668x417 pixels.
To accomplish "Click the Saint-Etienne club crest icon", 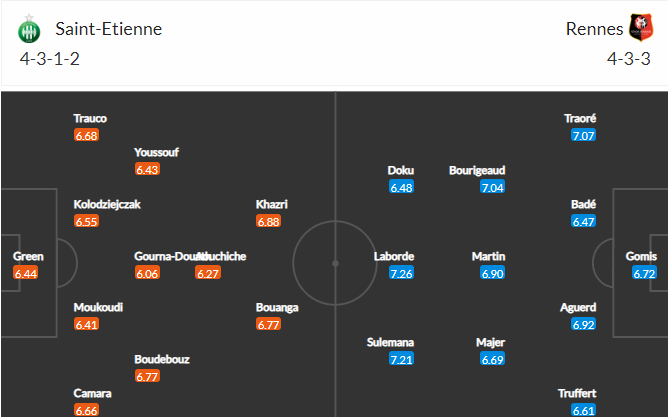I will tap(28, 30).
